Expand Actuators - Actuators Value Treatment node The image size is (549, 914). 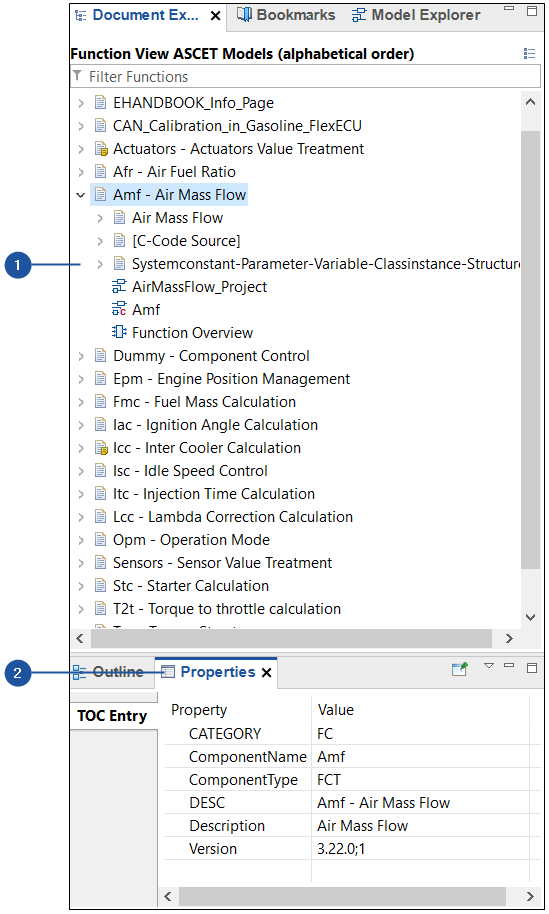[x=81, y=149]
